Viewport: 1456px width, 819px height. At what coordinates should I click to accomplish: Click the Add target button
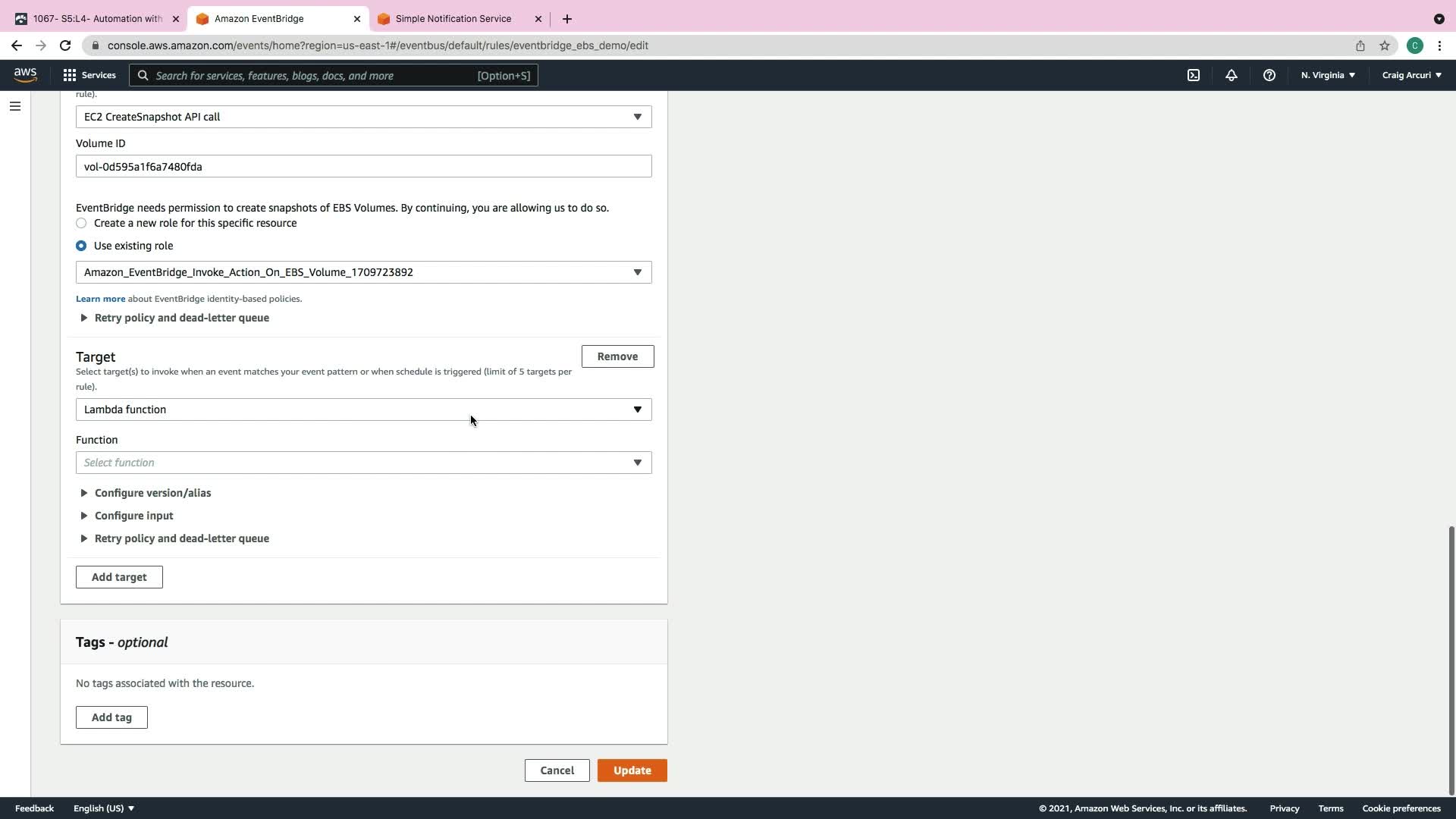pos(119,577)
